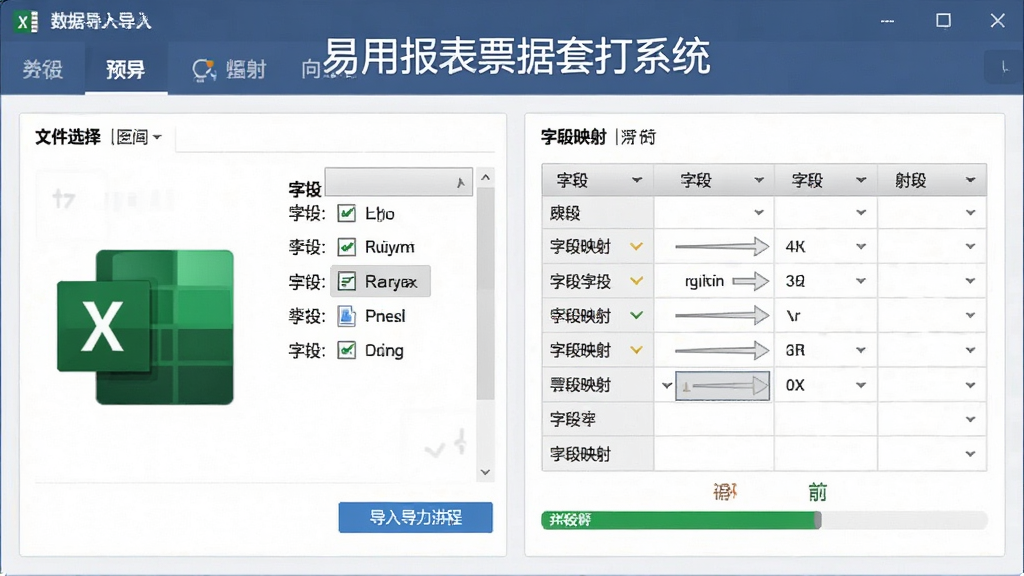Screen dimensions: 1024x576
Task: Toggle the Lljo checkbox
Action: (x=346, y=213)
